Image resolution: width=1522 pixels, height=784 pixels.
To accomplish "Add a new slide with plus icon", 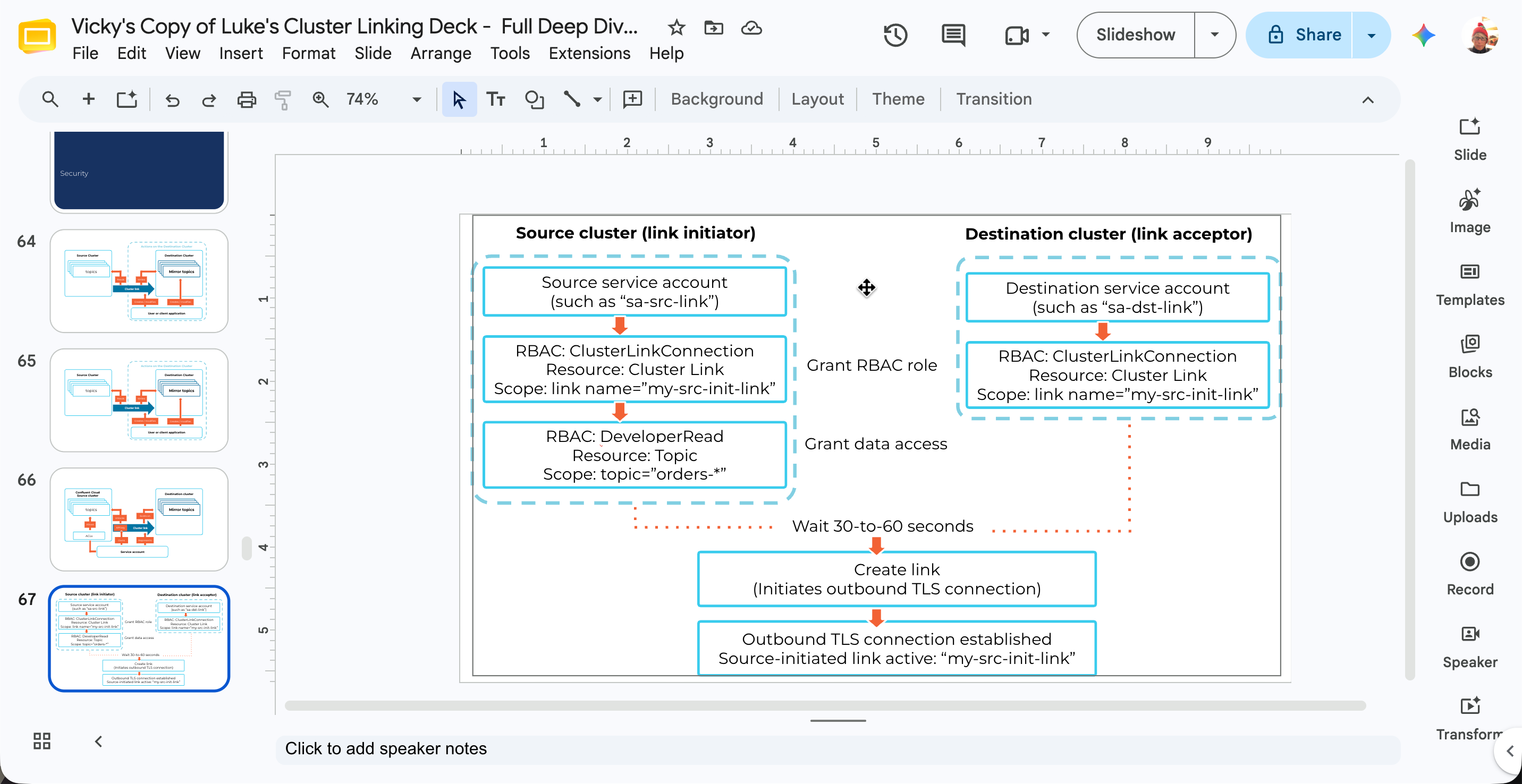I will click(89, 99).
